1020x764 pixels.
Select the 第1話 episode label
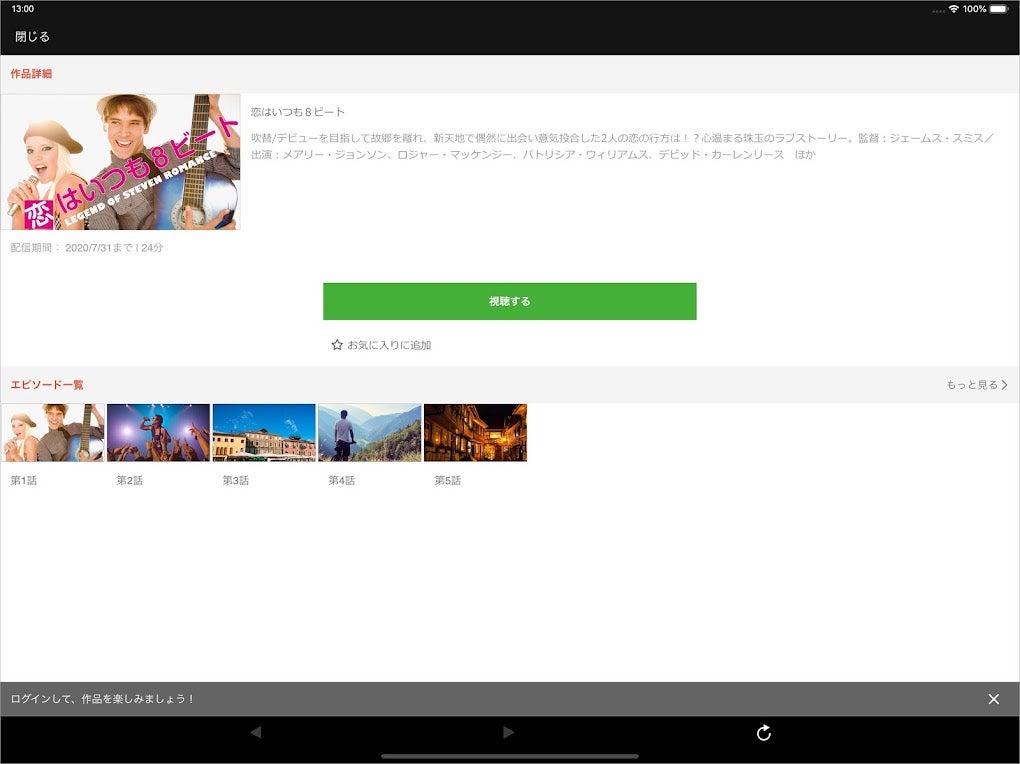coord(23,480)
